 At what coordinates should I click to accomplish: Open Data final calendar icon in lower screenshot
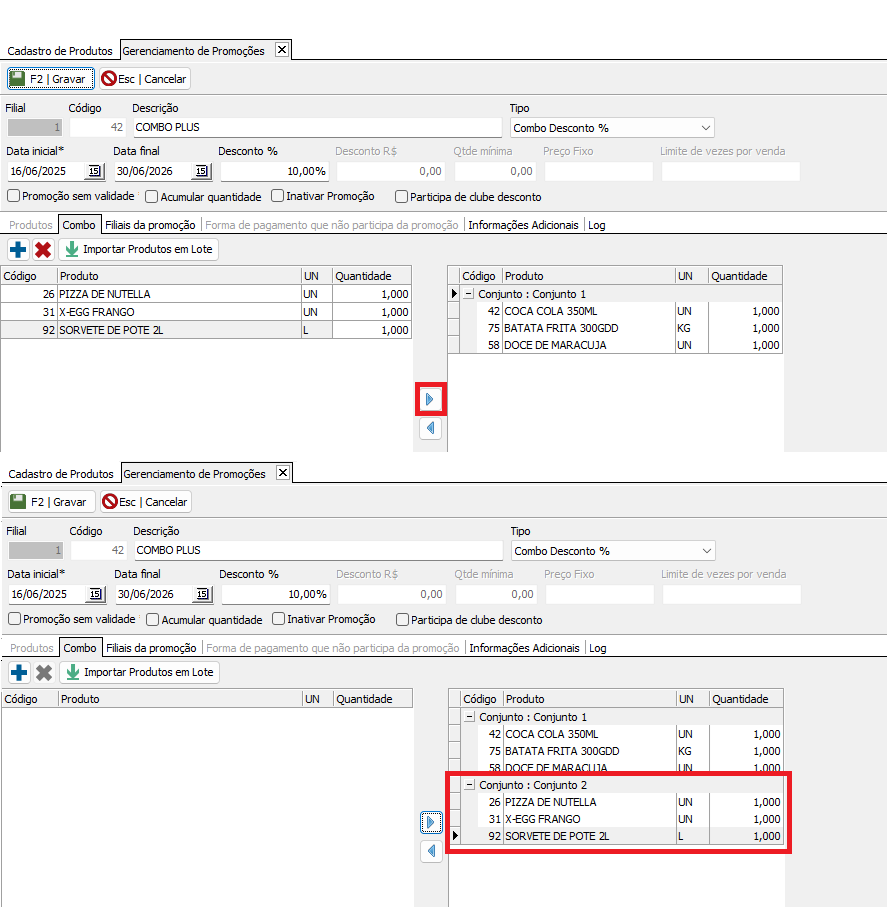click(202, 594)
